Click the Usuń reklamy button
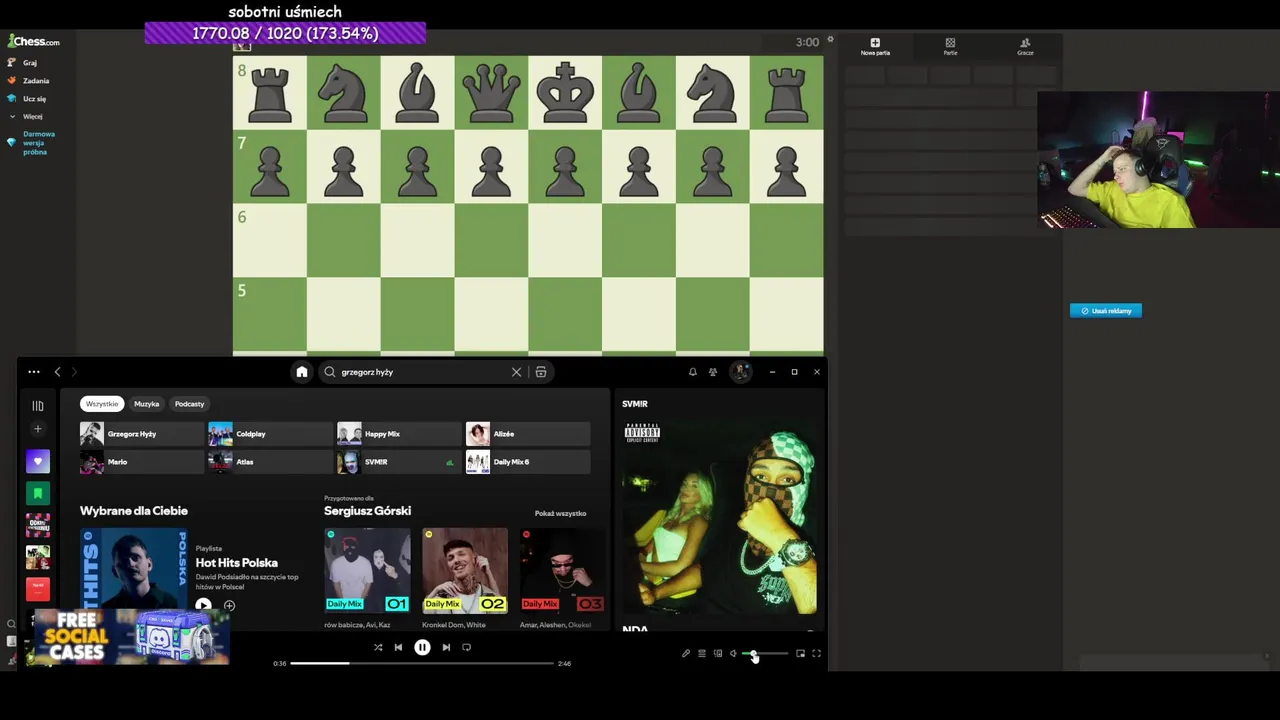The width and height of the screenshot is (1280, 720). (x=1106, y=311)
